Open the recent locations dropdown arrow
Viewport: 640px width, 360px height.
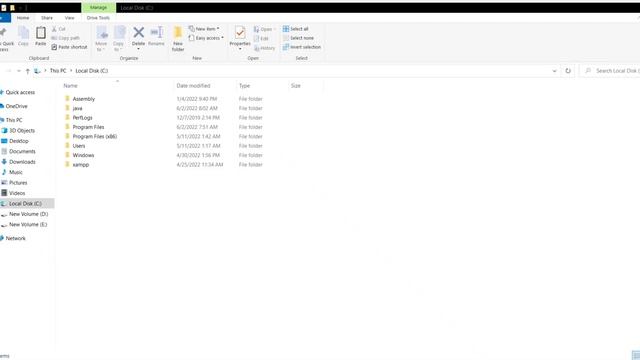(19, 71)
